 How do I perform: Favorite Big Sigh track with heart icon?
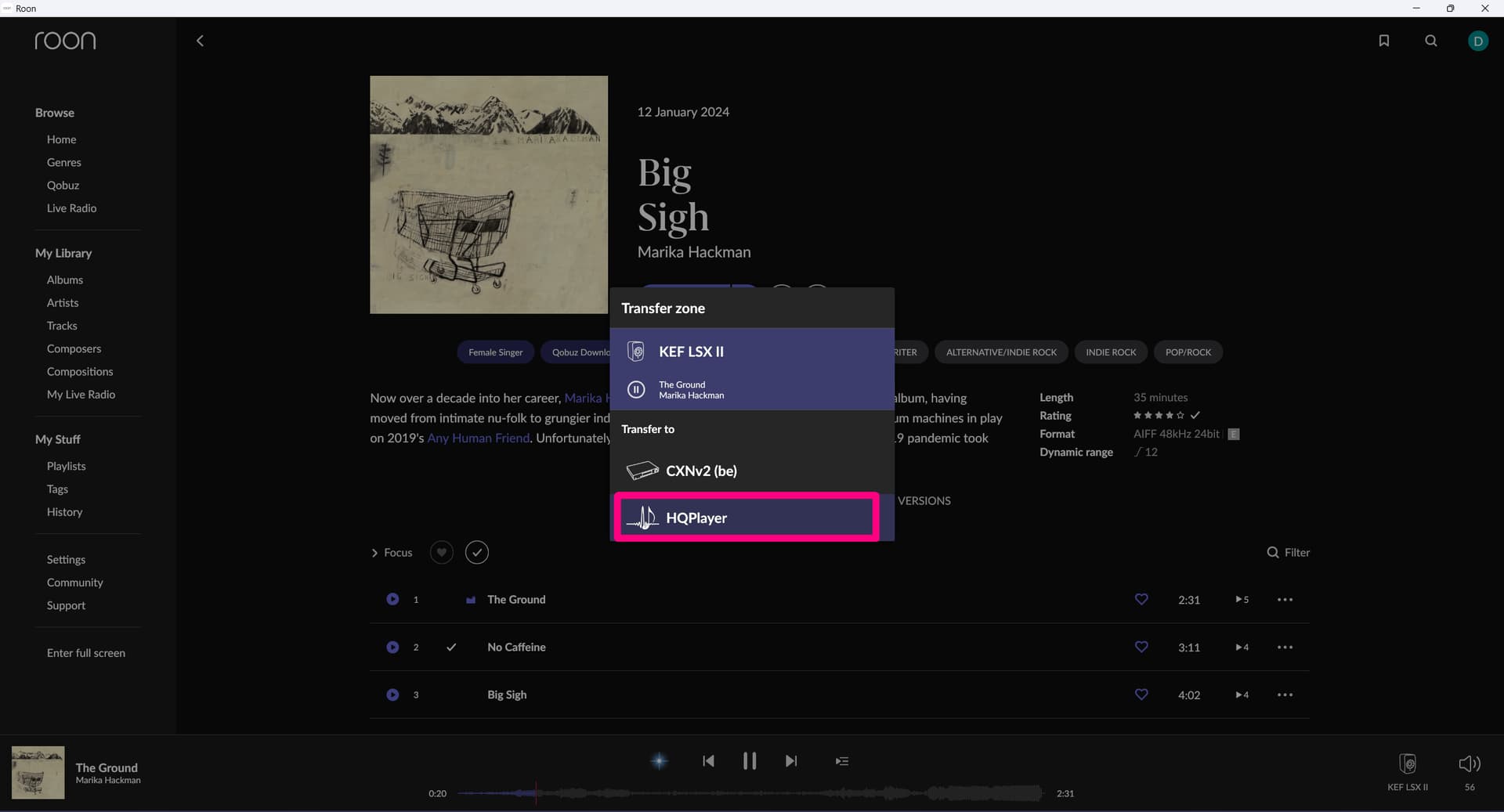(x=1141, y=695)
